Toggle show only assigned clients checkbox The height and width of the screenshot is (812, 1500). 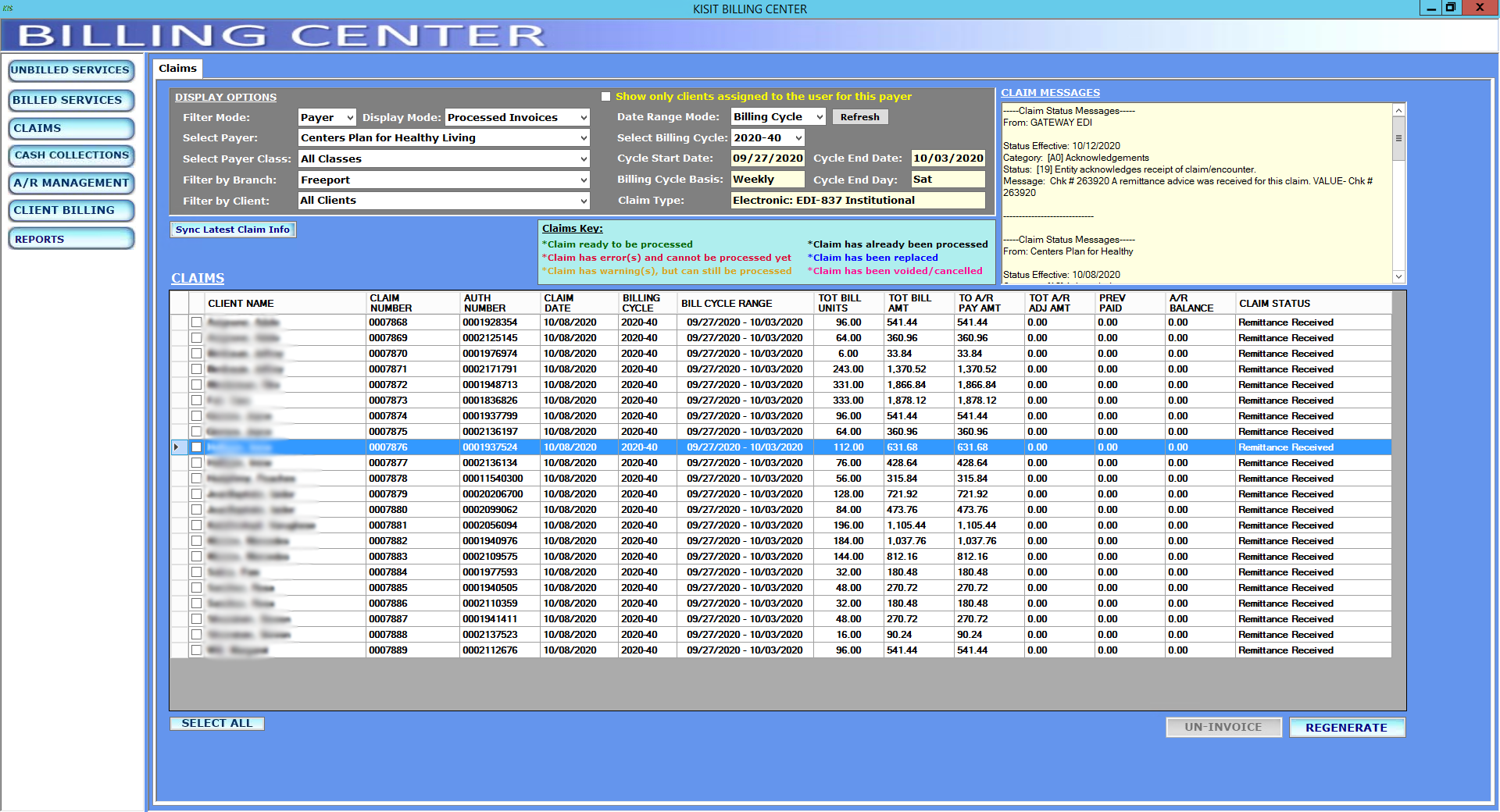pyautogui.click(x=605, y=97)
